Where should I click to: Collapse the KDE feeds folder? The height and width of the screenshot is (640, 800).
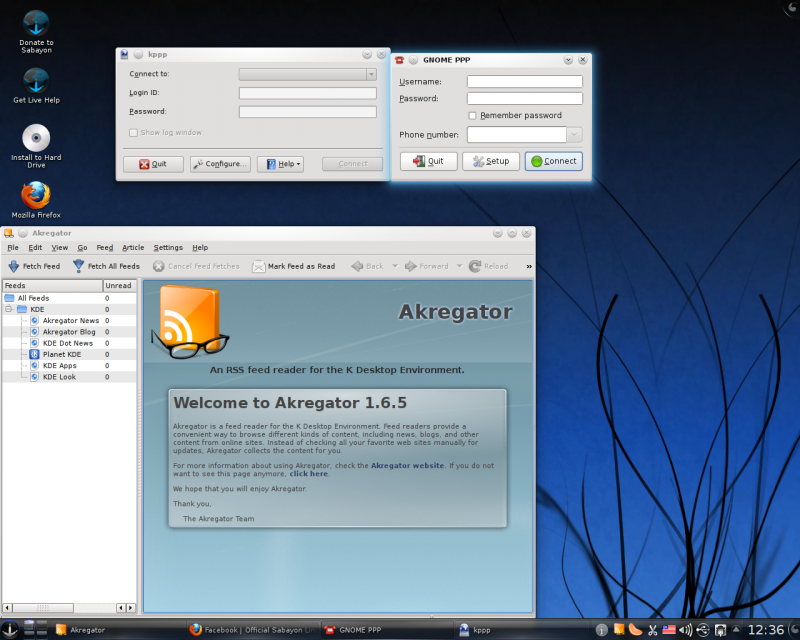9,309
